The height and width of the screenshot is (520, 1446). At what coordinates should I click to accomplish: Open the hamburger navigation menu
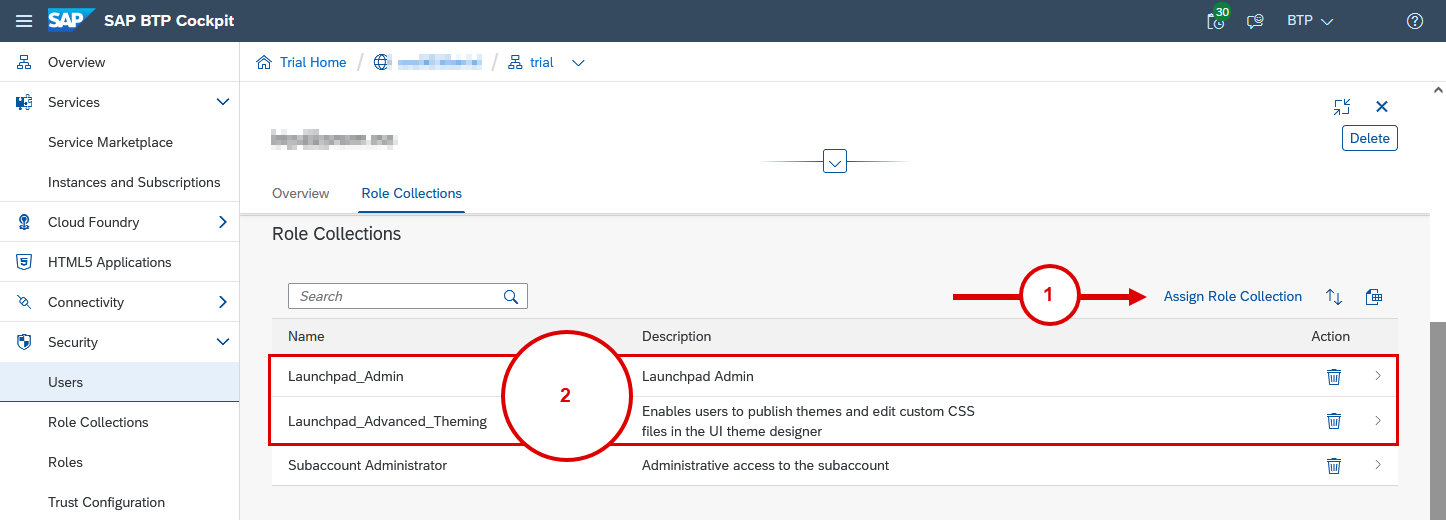[x=24, y=21]
